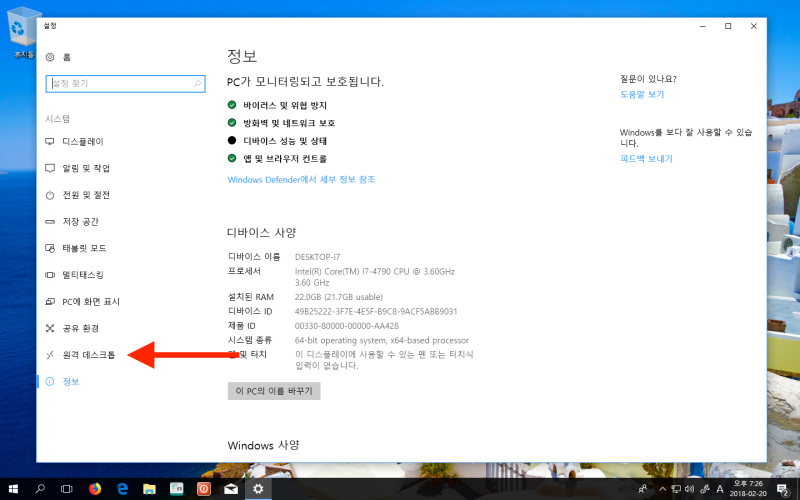Launch Firefox from the taskbar
Viewport: 800px width, 500px height.
(95, 489)
